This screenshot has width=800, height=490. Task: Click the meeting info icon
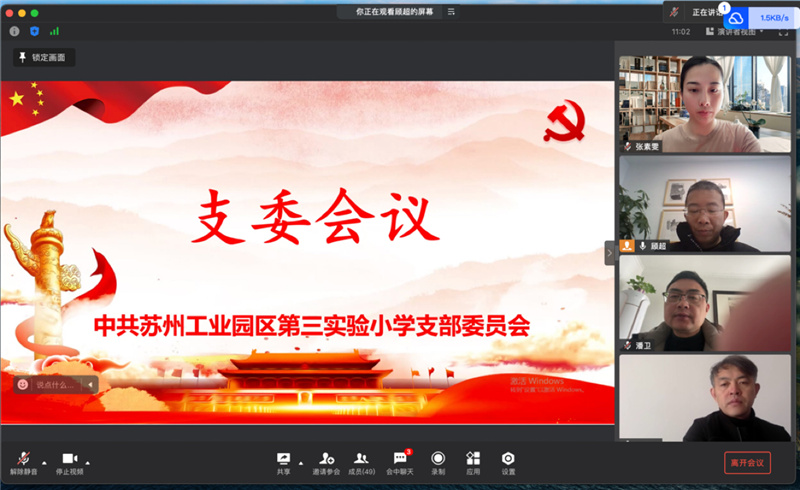14,31
